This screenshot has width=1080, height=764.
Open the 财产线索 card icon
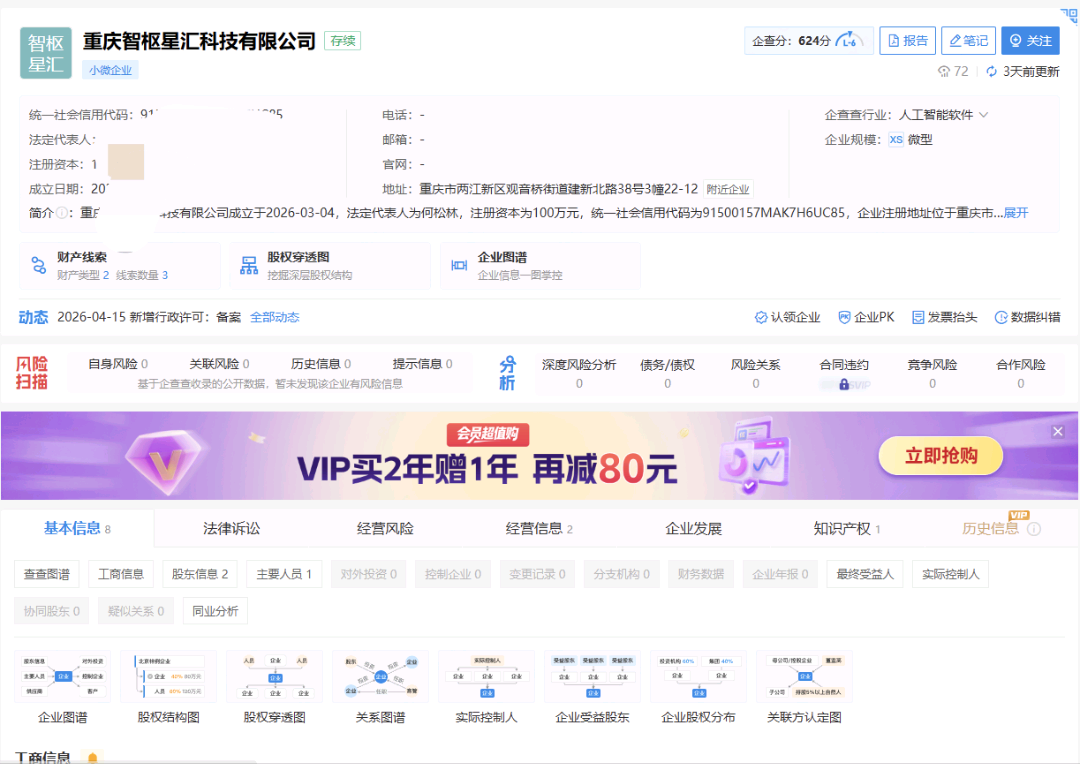[x=39, y=265]
